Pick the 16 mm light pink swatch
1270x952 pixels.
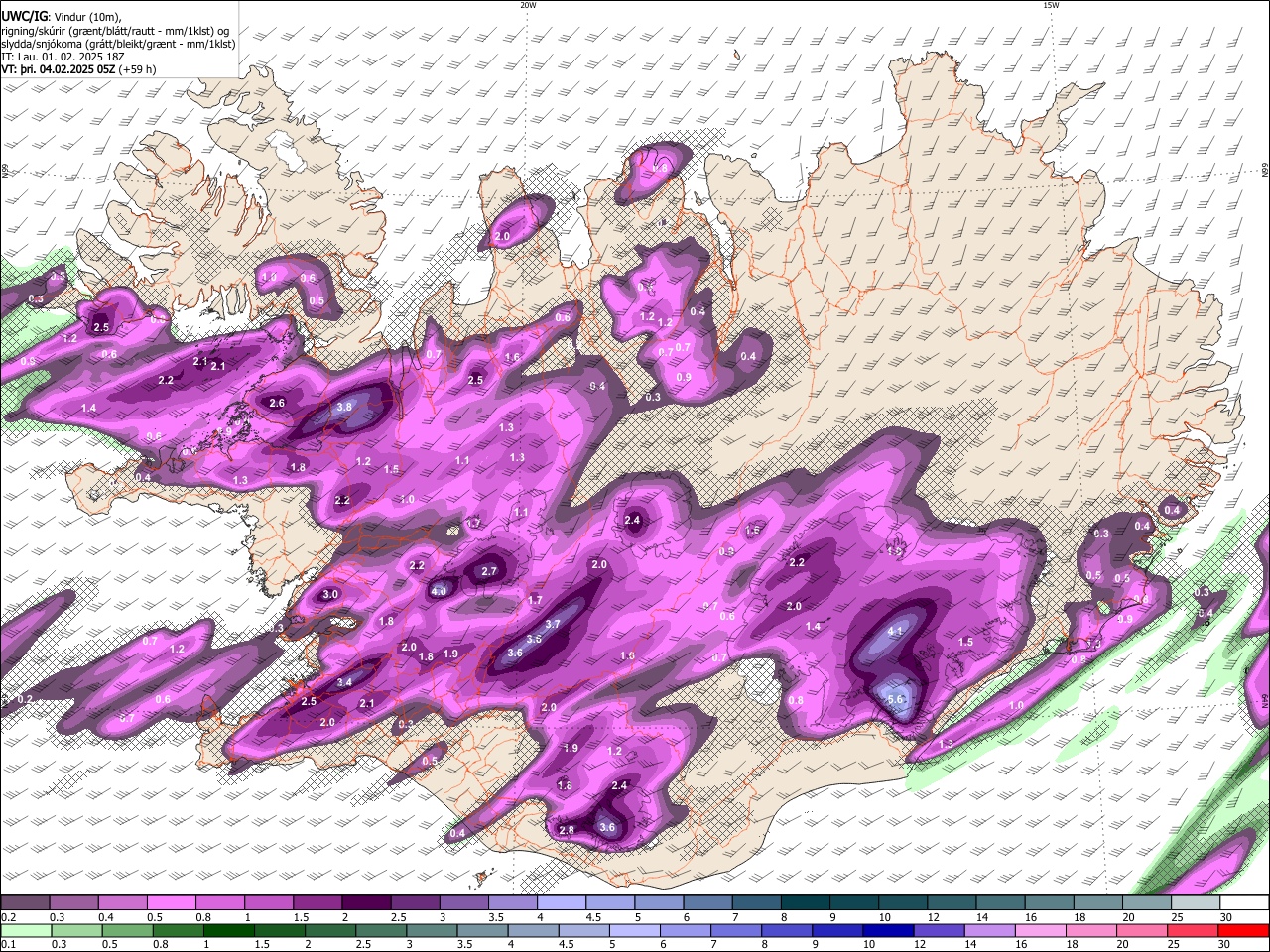1039,930
